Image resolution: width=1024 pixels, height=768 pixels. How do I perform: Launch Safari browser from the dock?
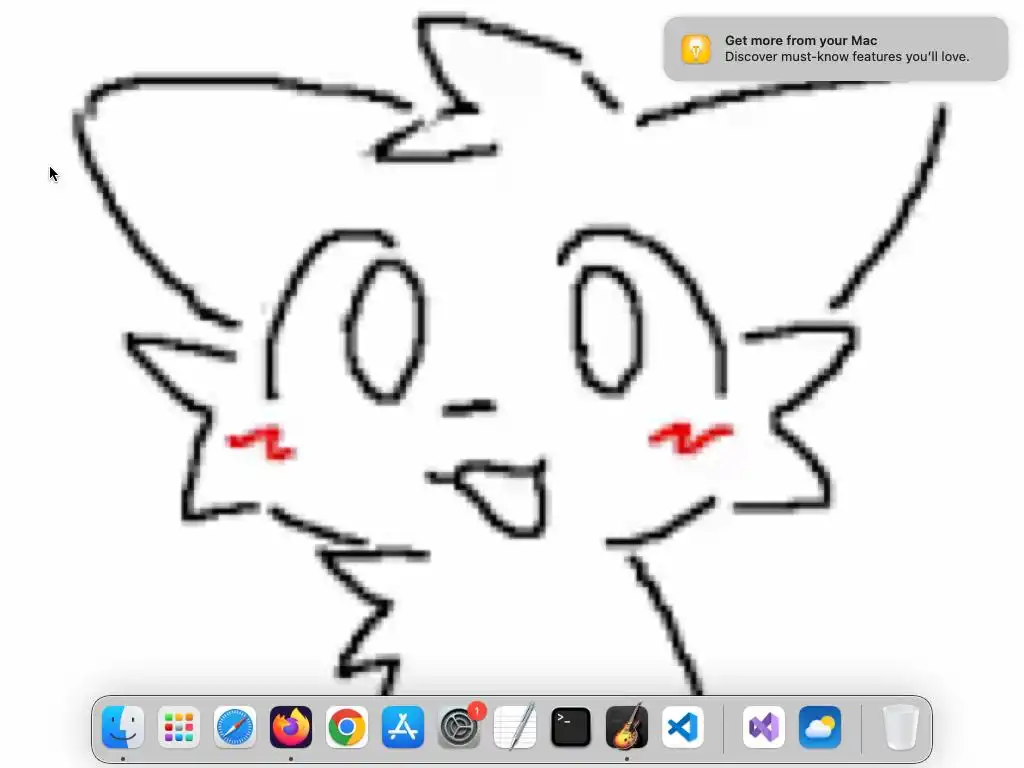point(235,727)
